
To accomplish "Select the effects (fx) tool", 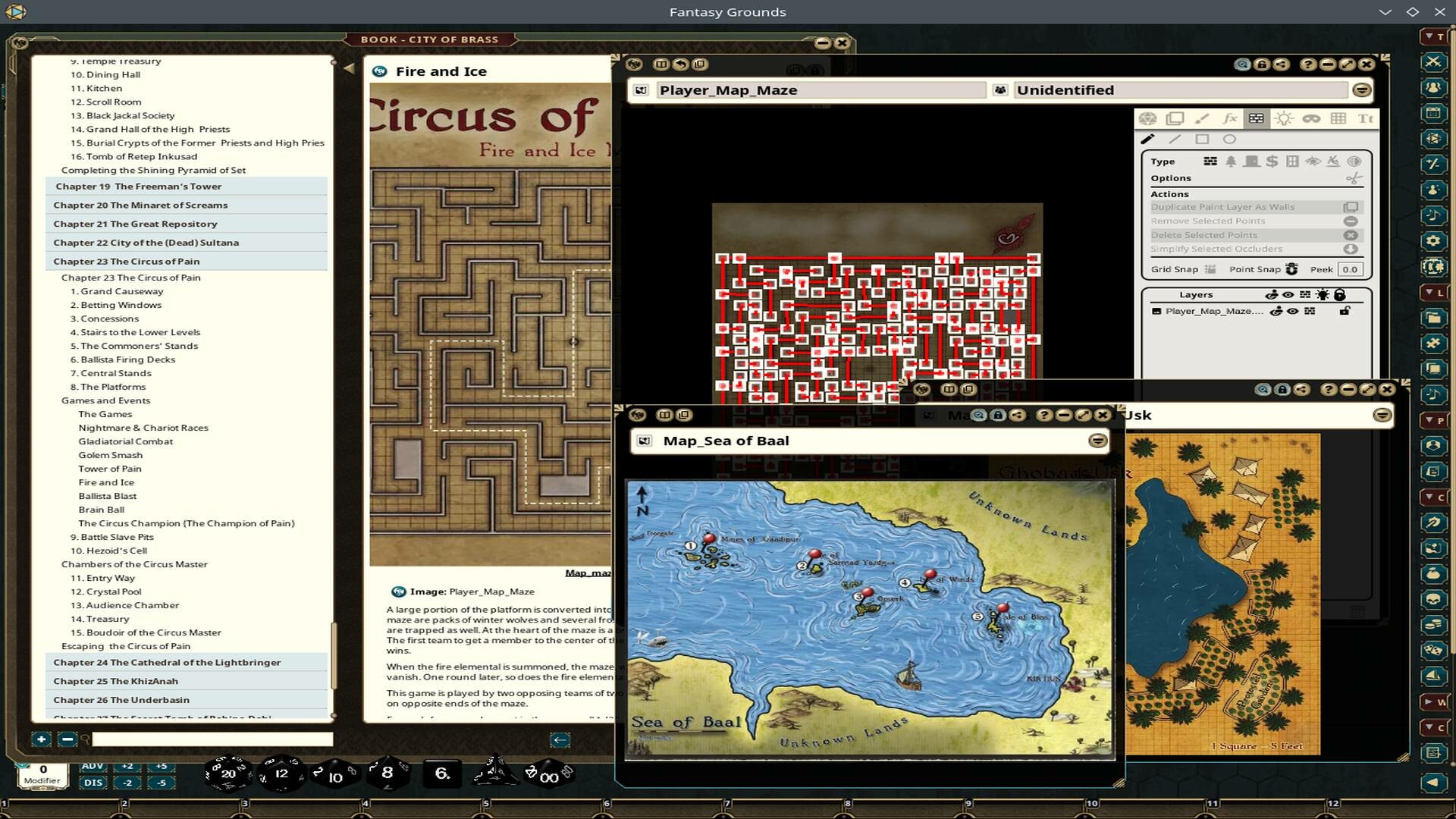I will point(1229,119).
